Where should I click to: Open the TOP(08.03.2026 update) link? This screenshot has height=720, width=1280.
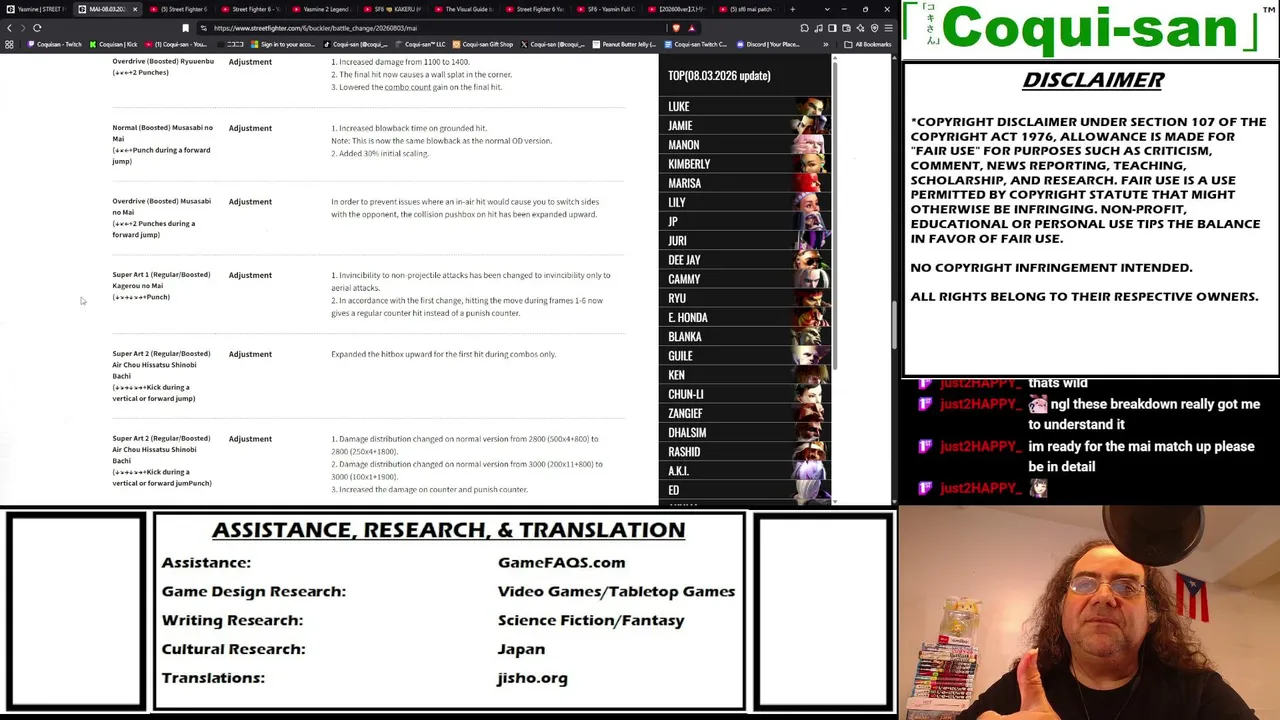point(719,76)
